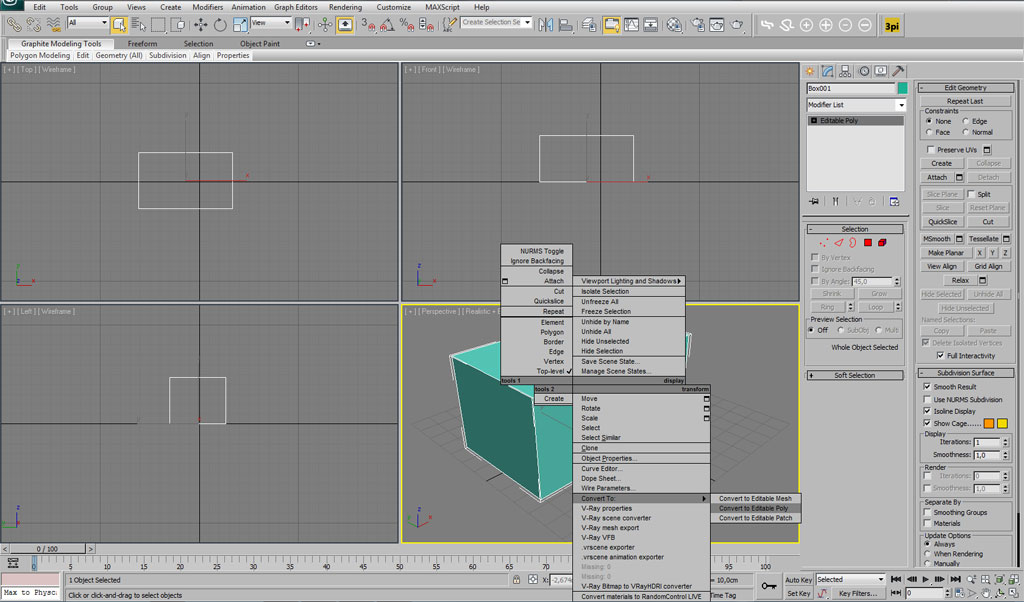
Task: Select Element sub-object level icon
Action: coord(882,243)
